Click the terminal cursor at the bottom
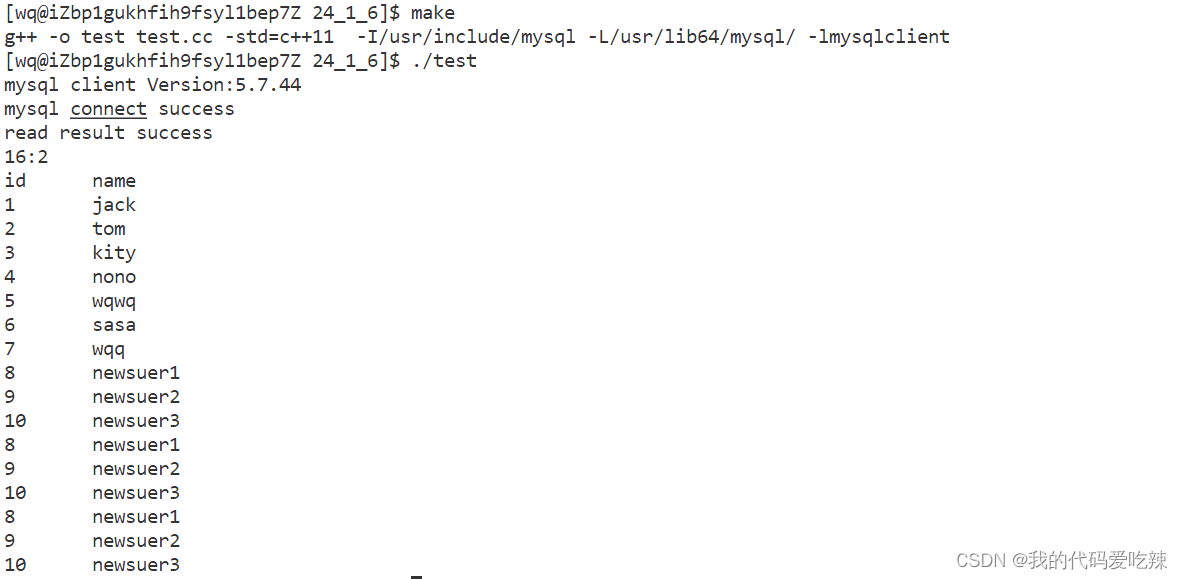This screenshot has width=1183, height=579. click(x=416, y=577)
